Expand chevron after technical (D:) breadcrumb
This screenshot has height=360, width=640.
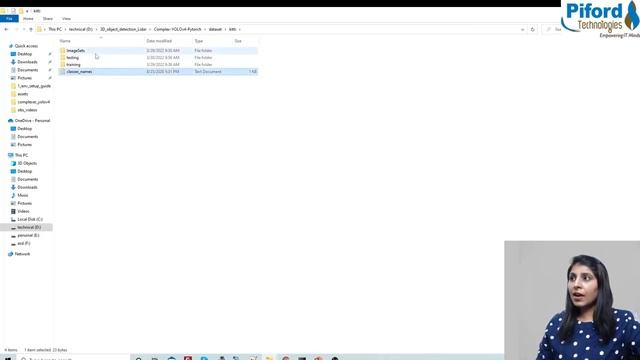click(x=97, y=29)
